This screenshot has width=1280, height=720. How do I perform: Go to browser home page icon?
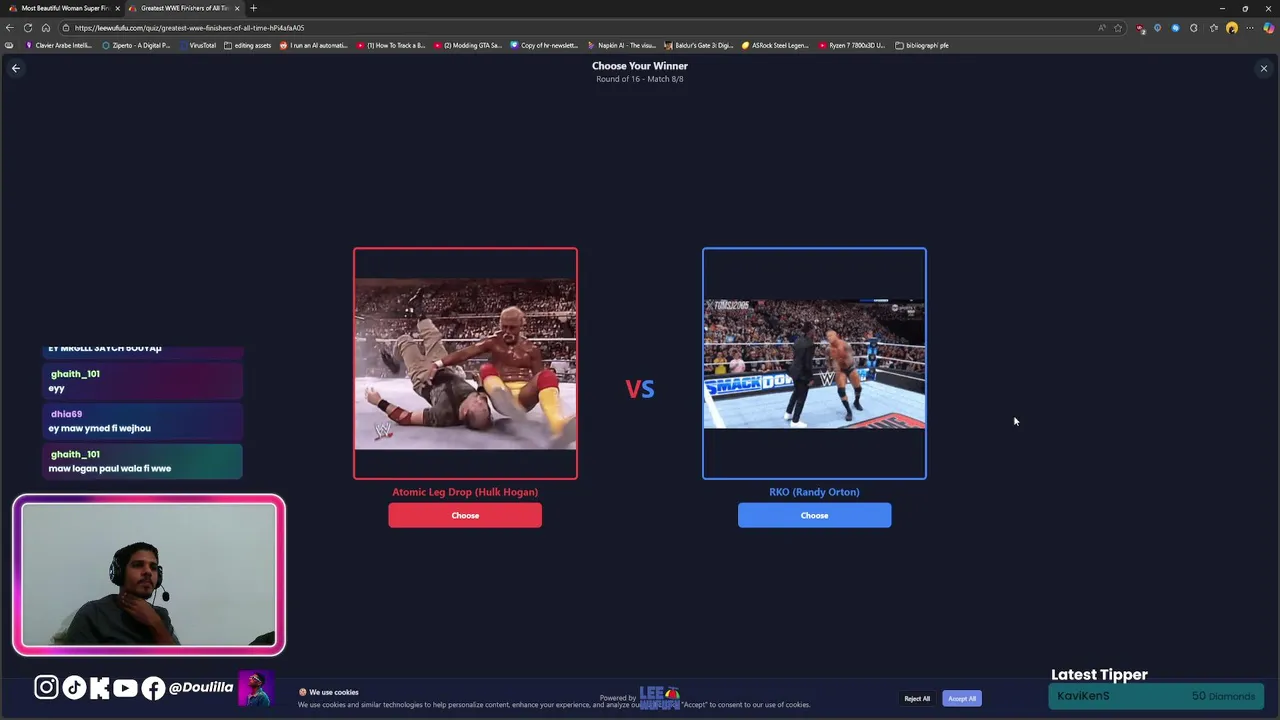(46, 28)
